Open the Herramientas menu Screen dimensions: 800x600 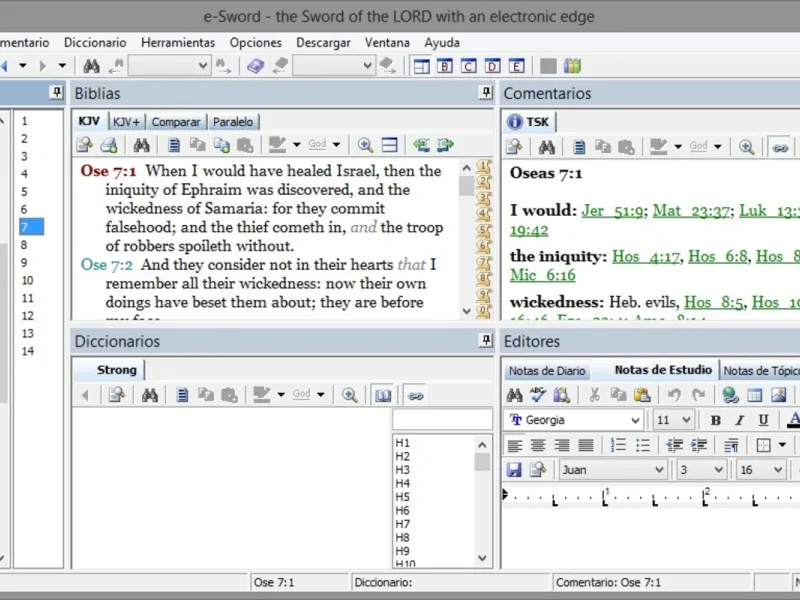point(178,43)
